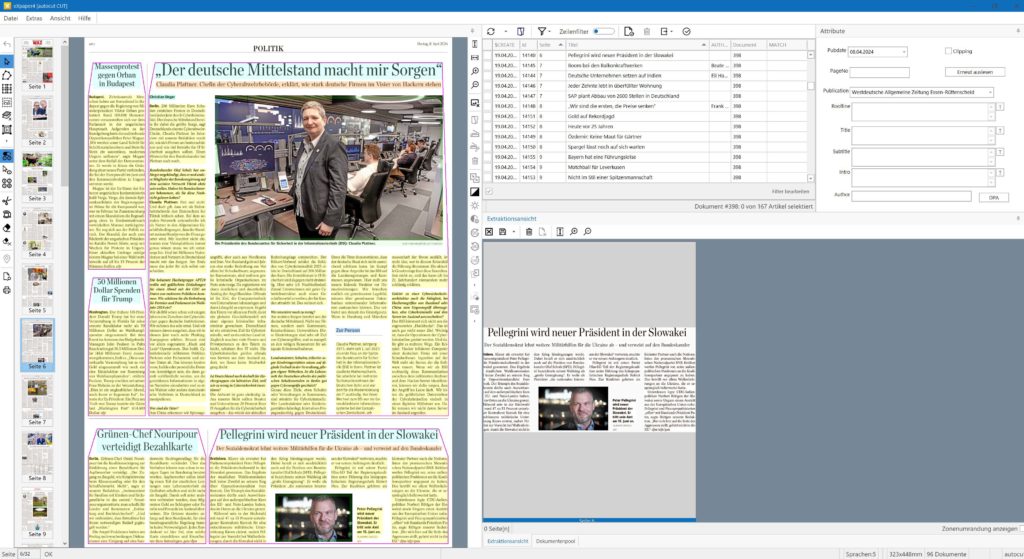Switch to the Dokumentenpool tab

click(x=555, y=541)
